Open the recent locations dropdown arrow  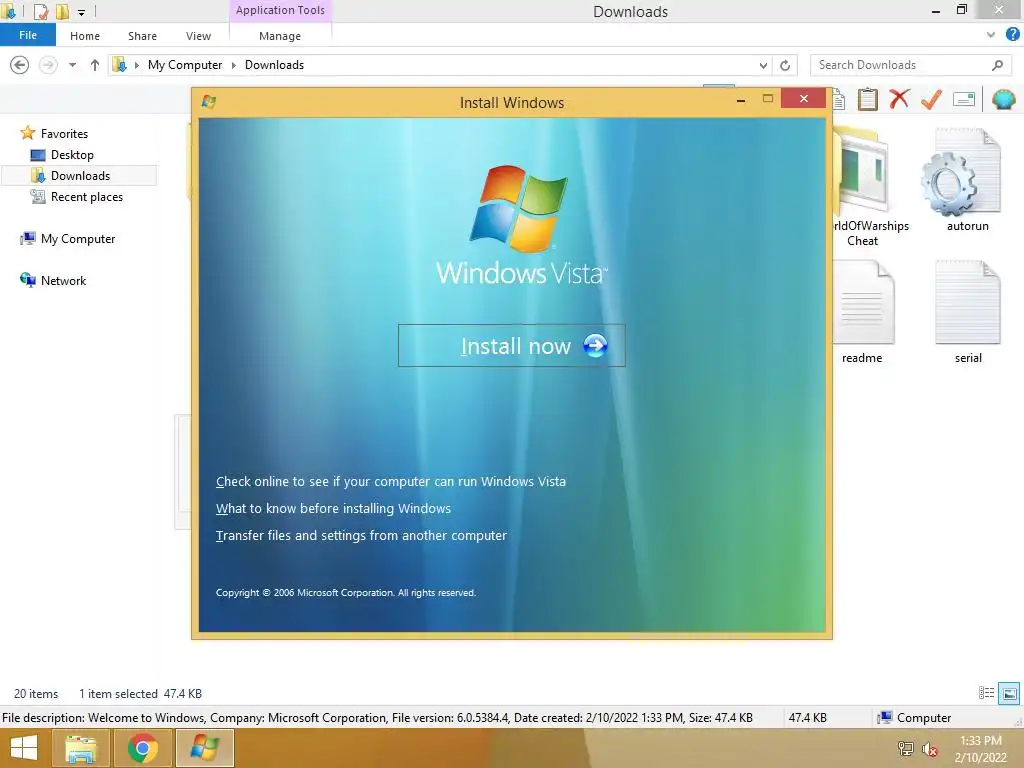pos(72,65)
